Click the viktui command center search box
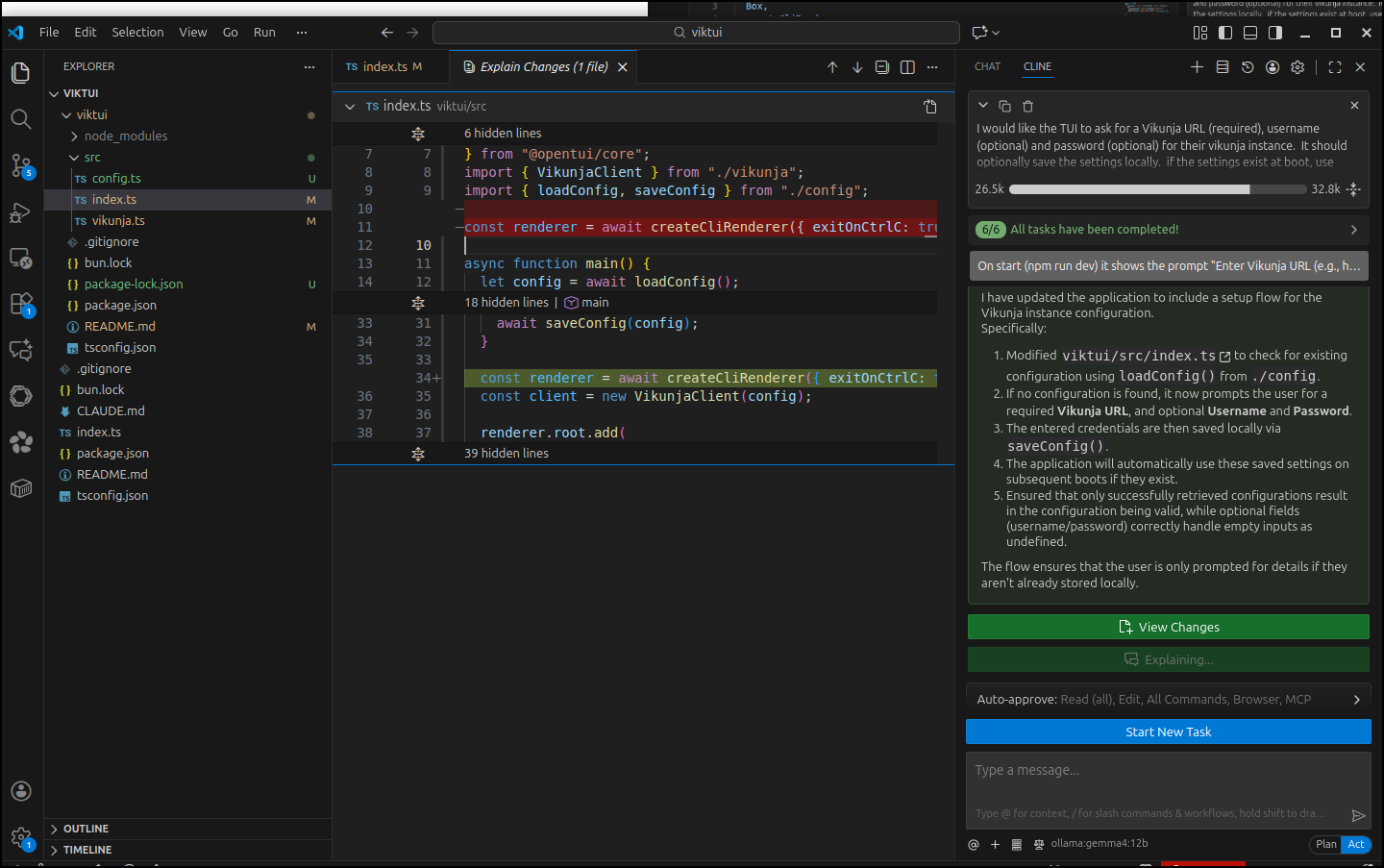Viewport: 1384px width, 868px height. tap(696, 33)
